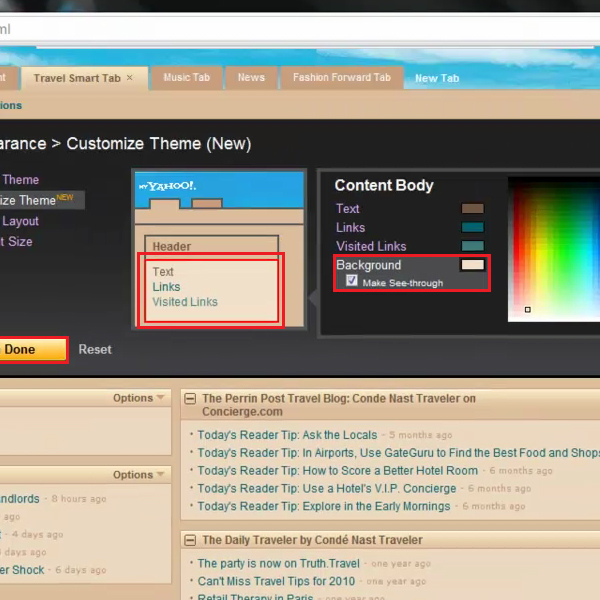Viewport: 600px width, 600px height.
Task: Collapse The Daily Traveler module
Action: point(190,540)
